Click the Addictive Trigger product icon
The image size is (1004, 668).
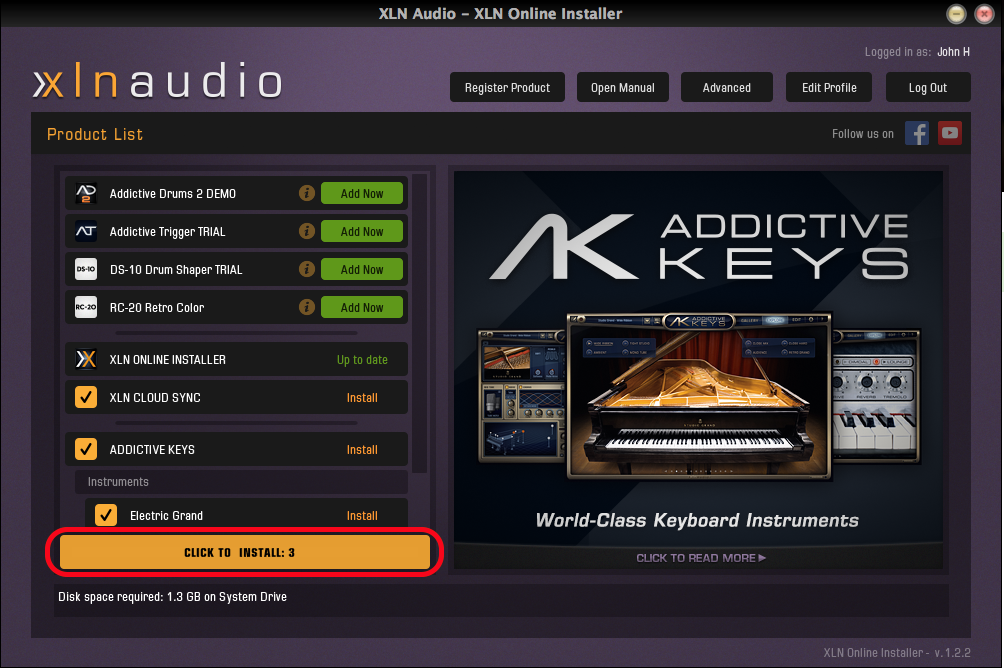click(86, 231)
